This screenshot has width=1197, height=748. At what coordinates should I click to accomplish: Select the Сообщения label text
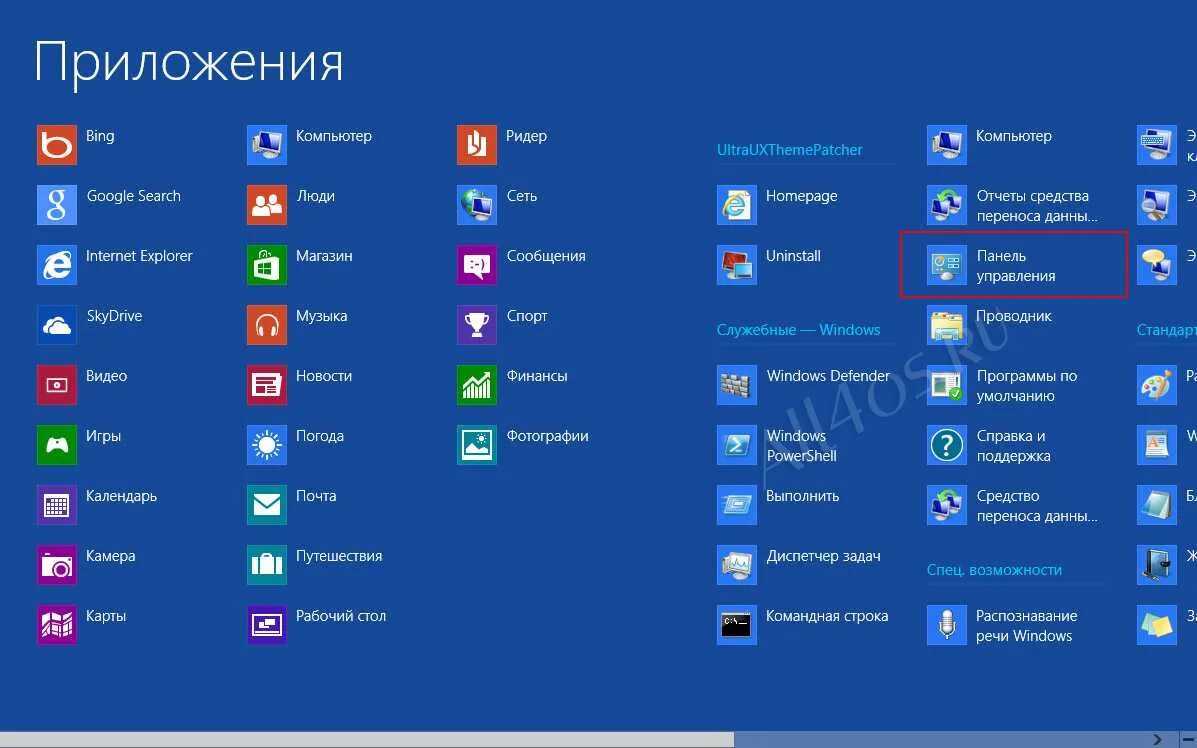(x=546, y=256)
